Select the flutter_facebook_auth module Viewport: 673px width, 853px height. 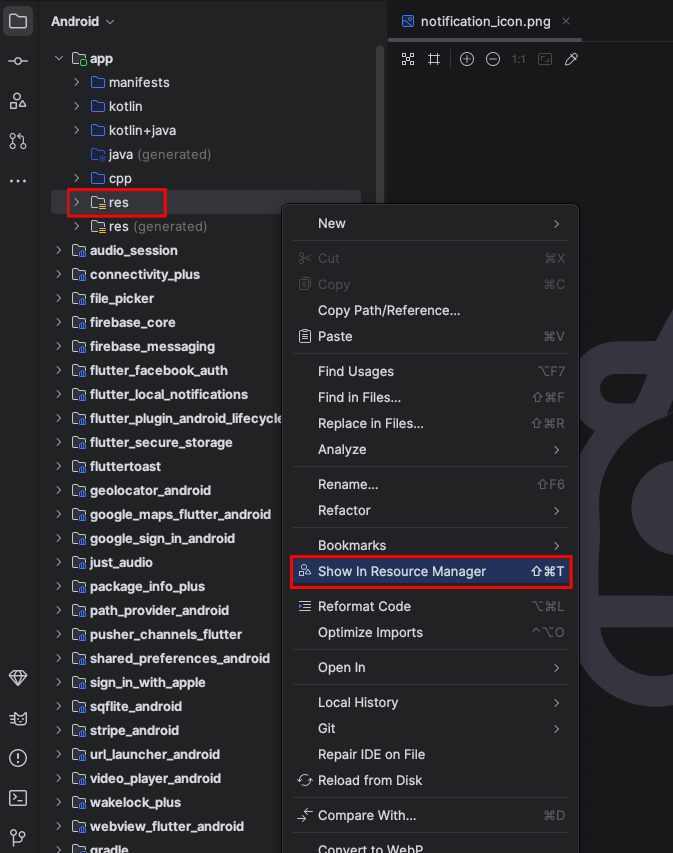pyautogui.click(x=150, y=370)
